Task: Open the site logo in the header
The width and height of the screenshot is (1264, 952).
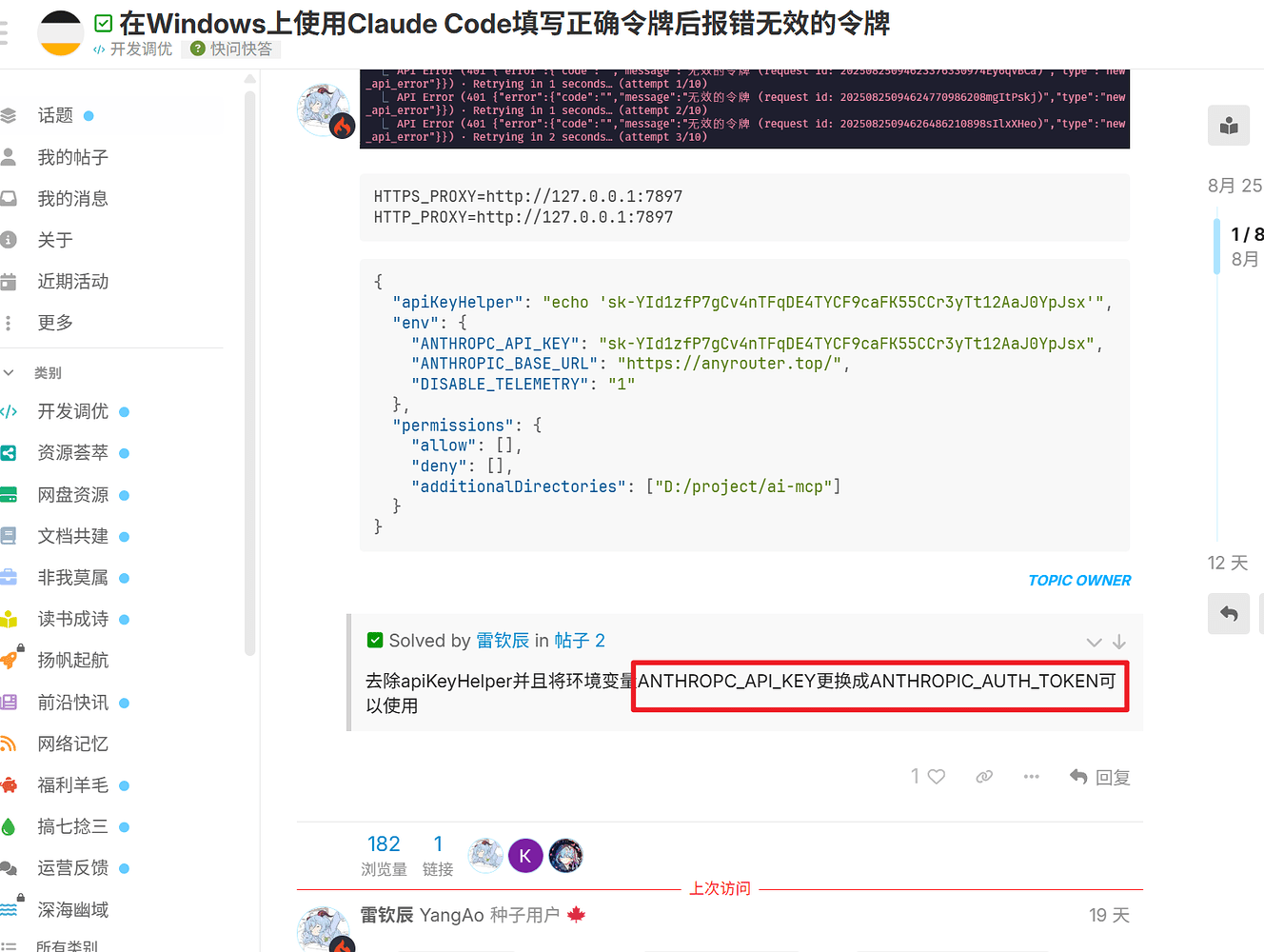Action: (x=60, y=33)
